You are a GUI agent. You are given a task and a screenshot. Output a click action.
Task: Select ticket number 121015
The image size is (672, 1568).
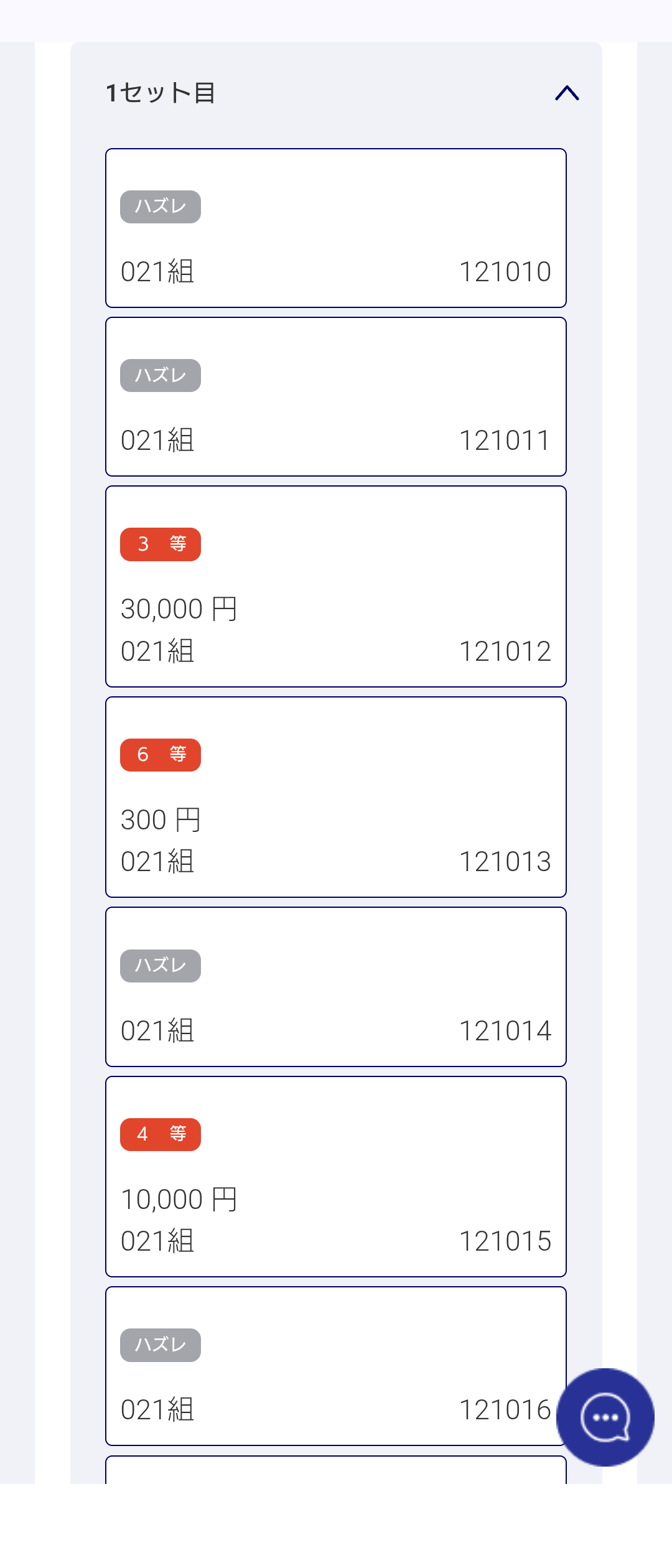505,1241
